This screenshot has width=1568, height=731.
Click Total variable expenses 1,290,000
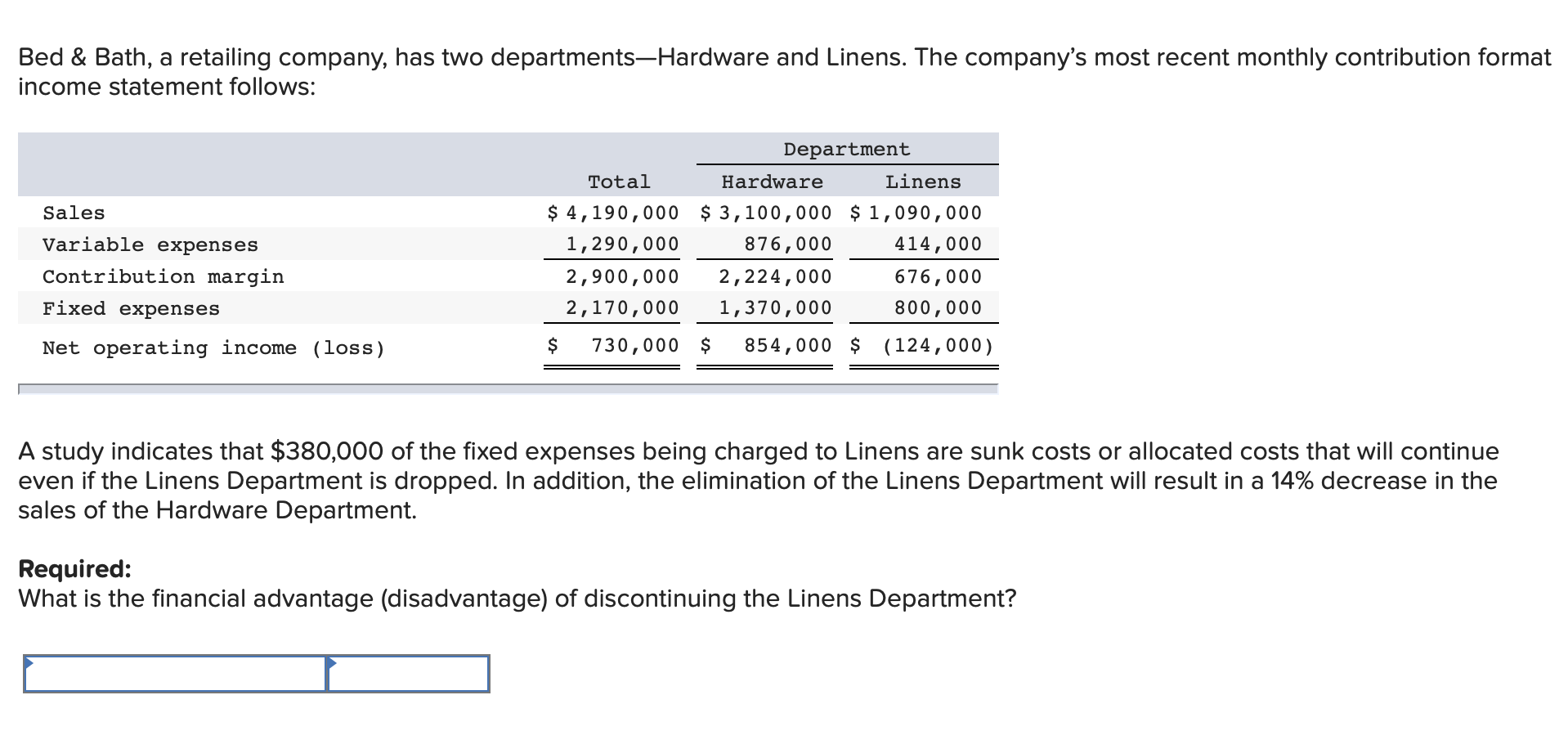(x=622, y=244)
